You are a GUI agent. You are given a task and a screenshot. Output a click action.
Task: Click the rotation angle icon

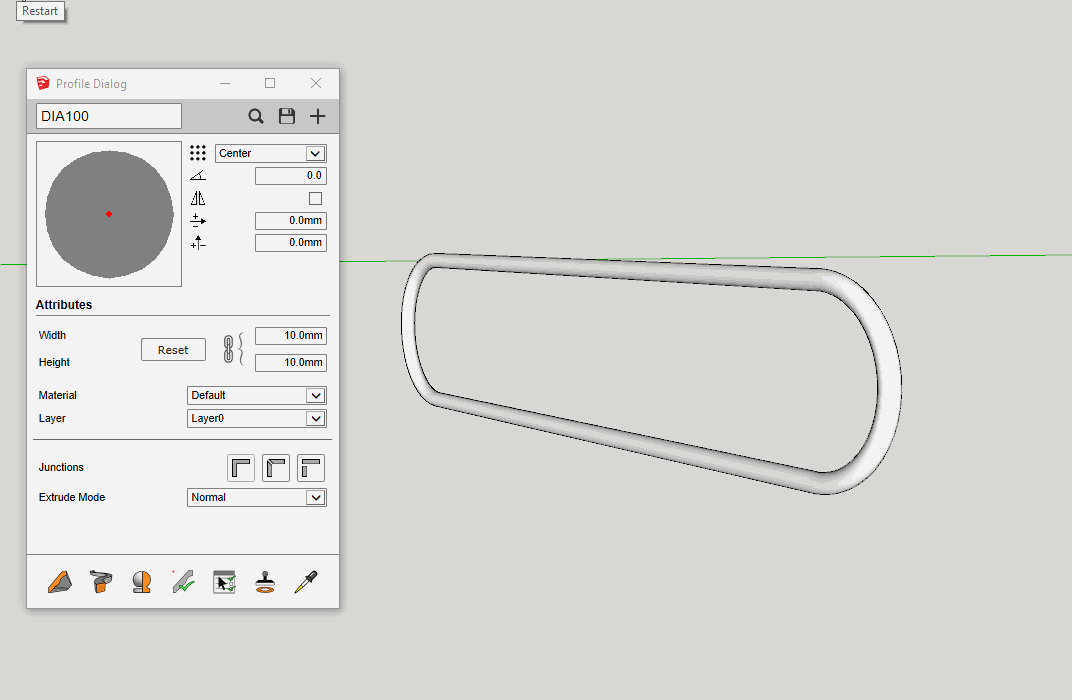(x=198, y=176)
